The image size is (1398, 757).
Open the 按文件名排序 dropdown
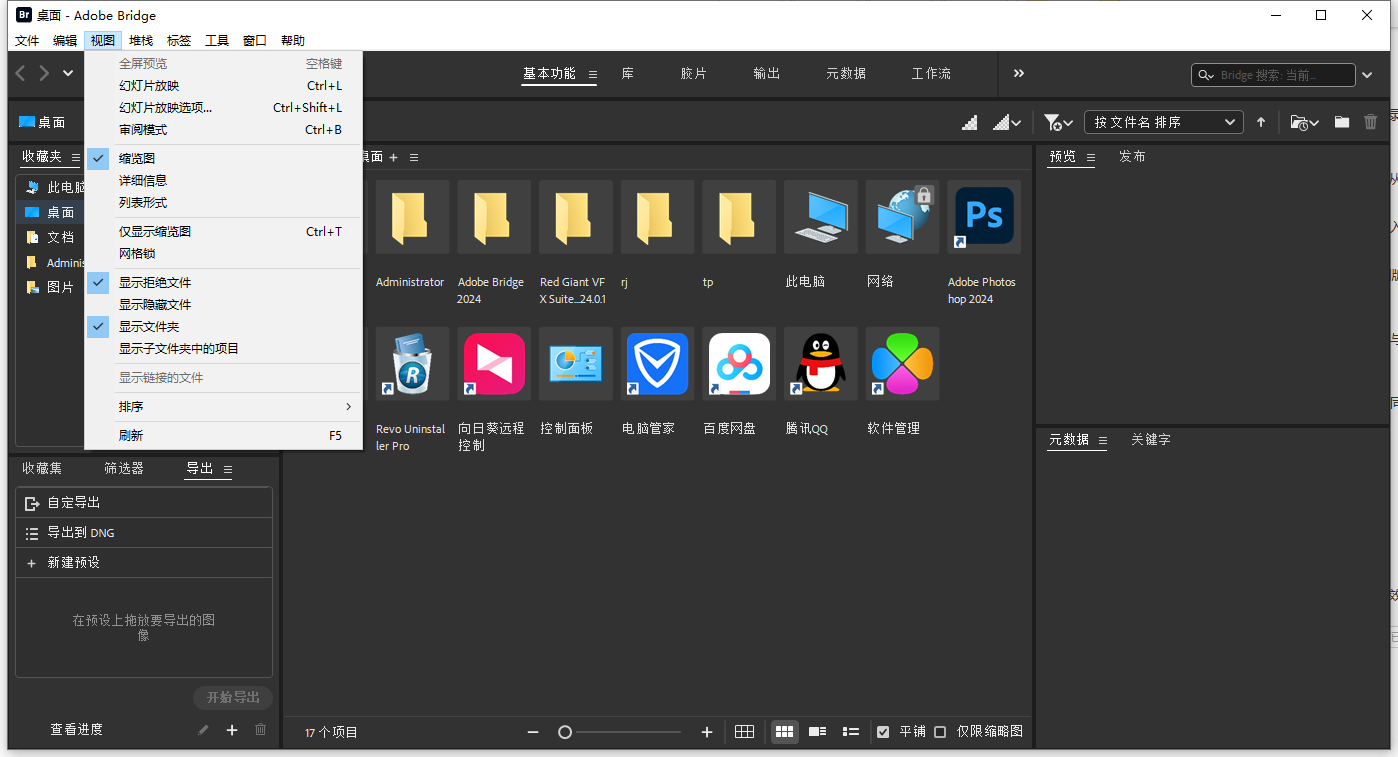tap(1163, 121)
